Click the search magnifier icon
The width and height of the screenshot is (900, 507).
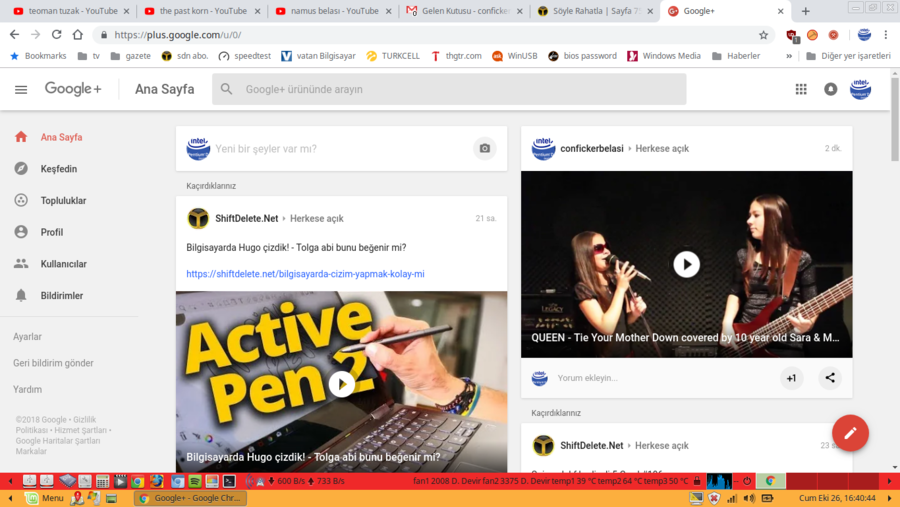pyautogui.click(x=227, y=89)
